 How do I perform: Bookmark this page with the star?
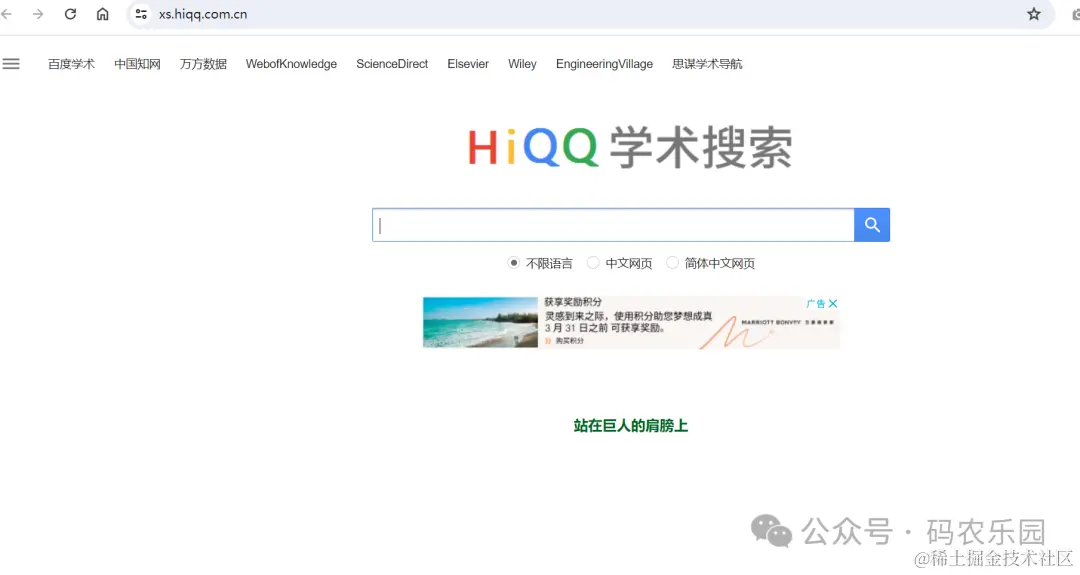1034,14
